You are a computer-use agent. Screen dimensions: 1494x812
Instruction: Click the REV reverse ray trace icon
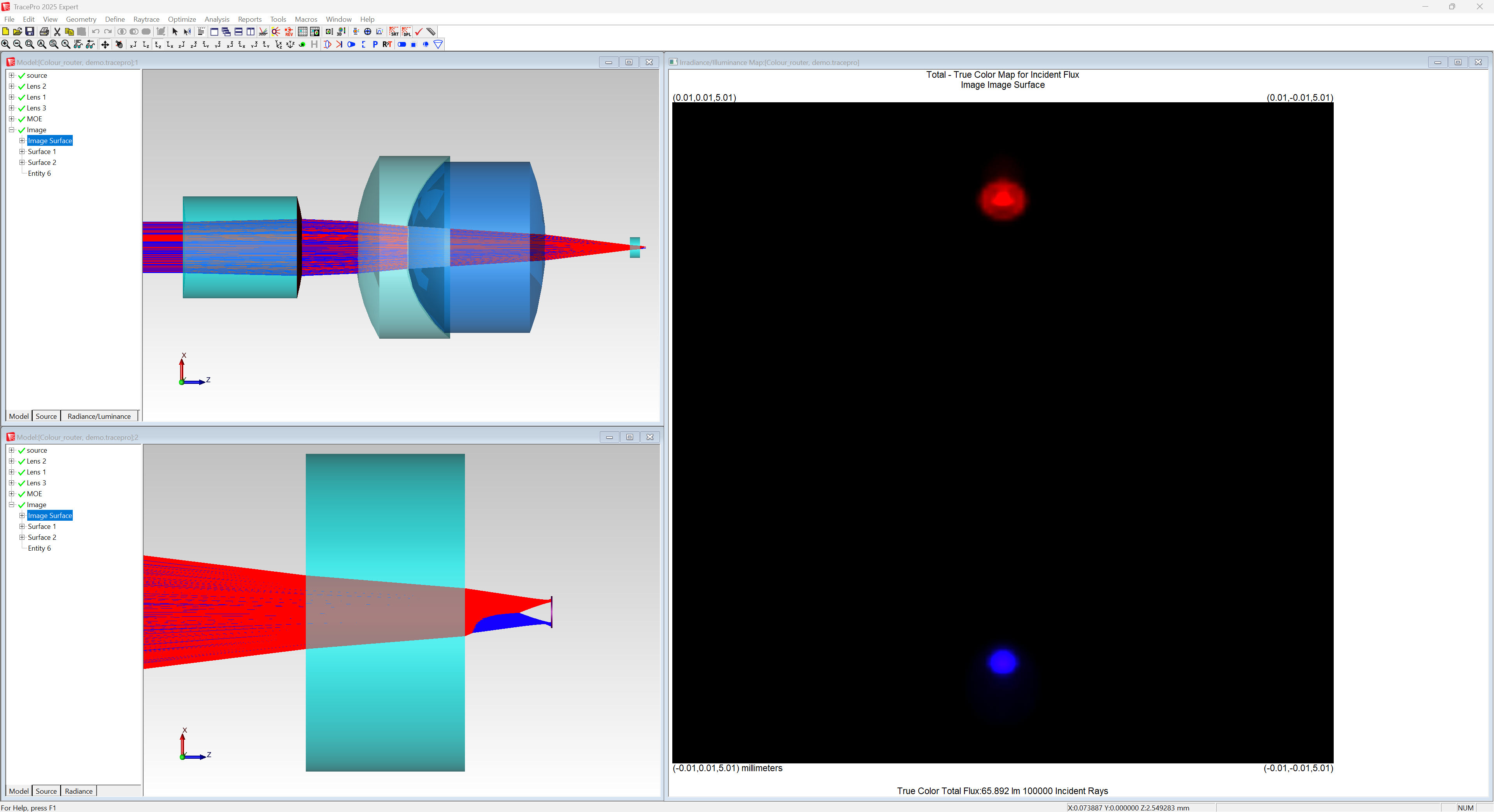(x=289, y=32)
